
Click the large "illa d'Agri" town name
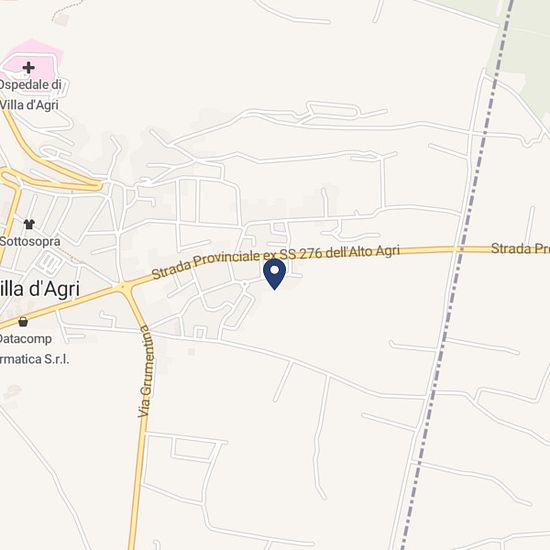(x=40, y=289)
